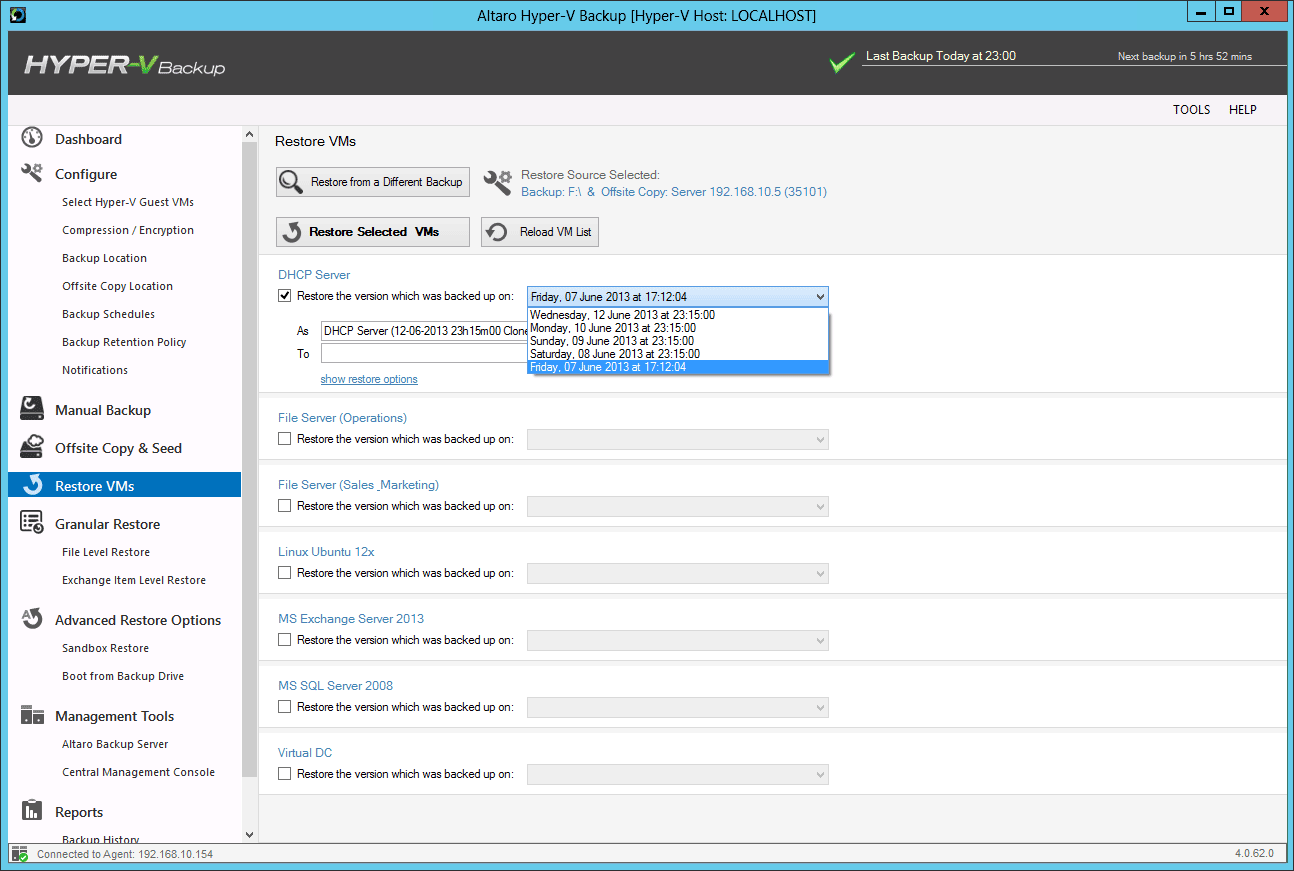Open Backup Retention Policy page
This screenshot has width=1294, height=871.
point(125,342)
